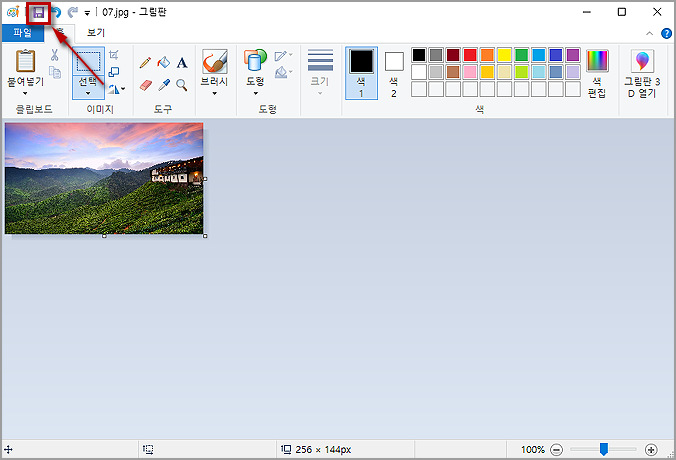Open the Rotate or flip dropdown

coord(116,89)
